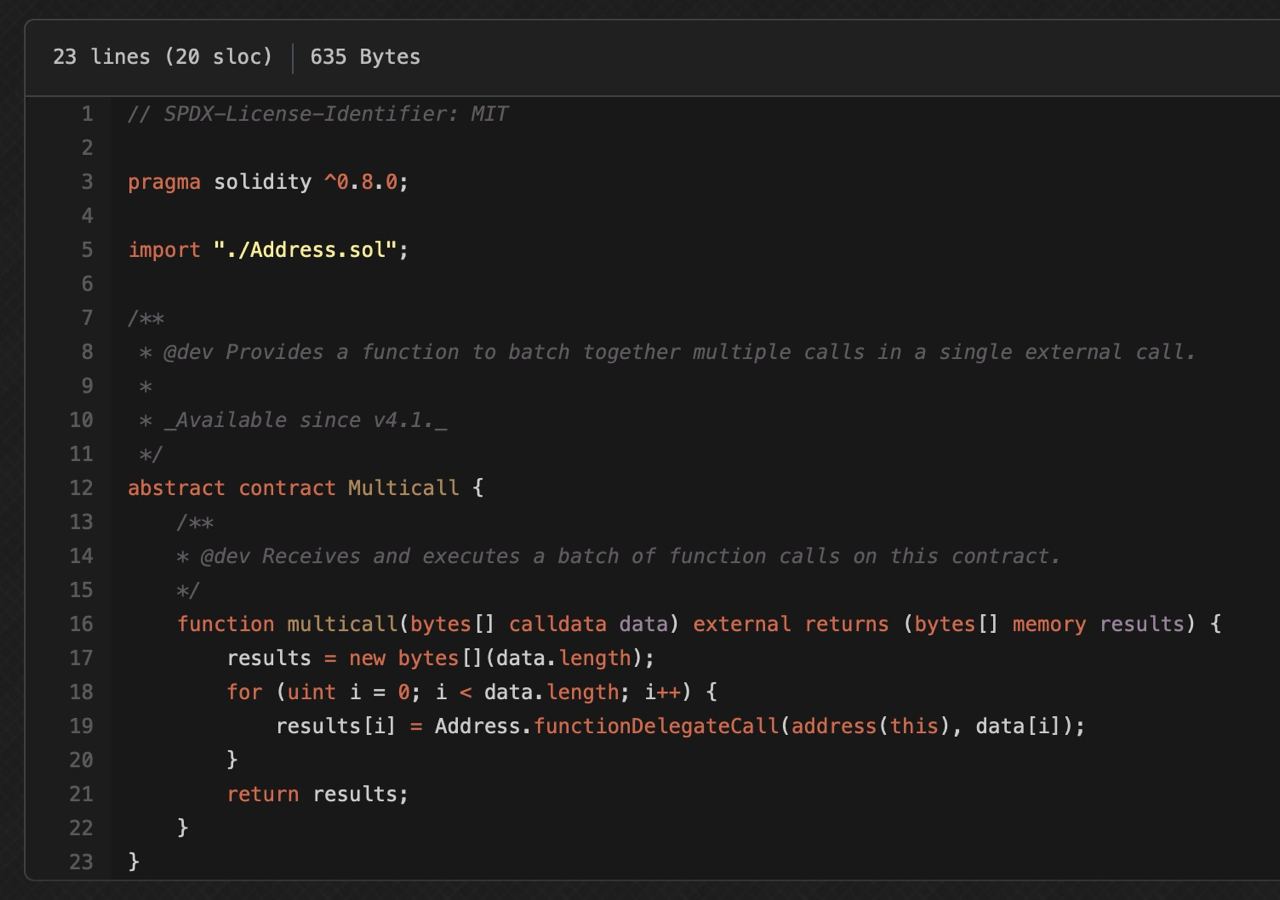Click the "new" keyword

tap(367, 658)
